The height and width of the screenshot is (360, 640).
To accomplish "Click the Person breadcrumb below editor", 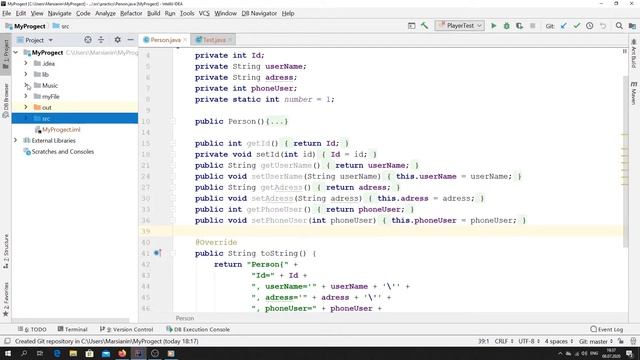I will (x=185, y=318).
